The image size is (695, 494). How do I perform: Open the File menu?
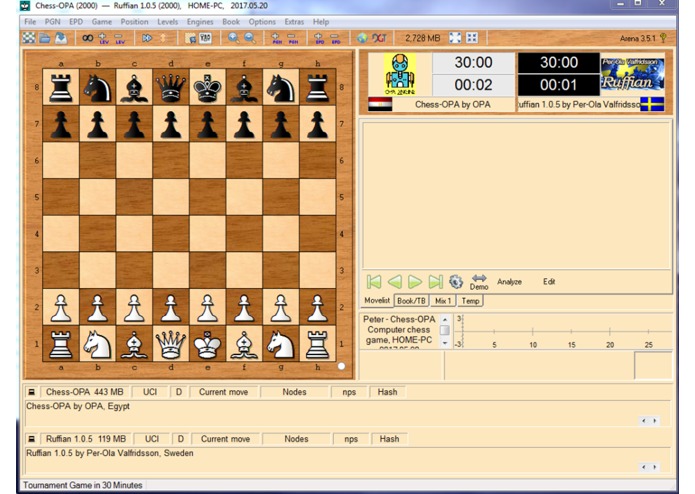pyautogui.click(x=30, y=22)
